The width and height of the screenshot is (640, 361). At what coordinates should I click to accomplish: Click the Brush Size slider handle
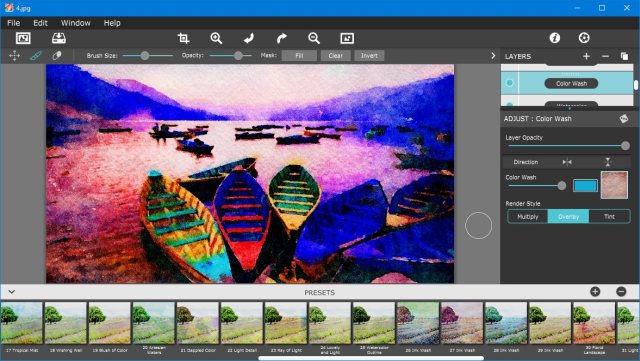144,56
